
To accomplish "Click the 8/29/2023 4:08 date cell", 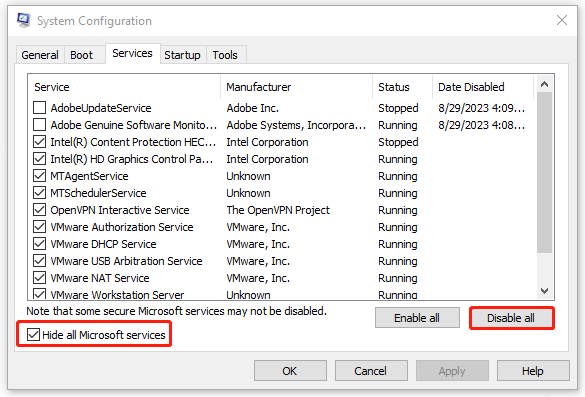I will coord(481,125).
